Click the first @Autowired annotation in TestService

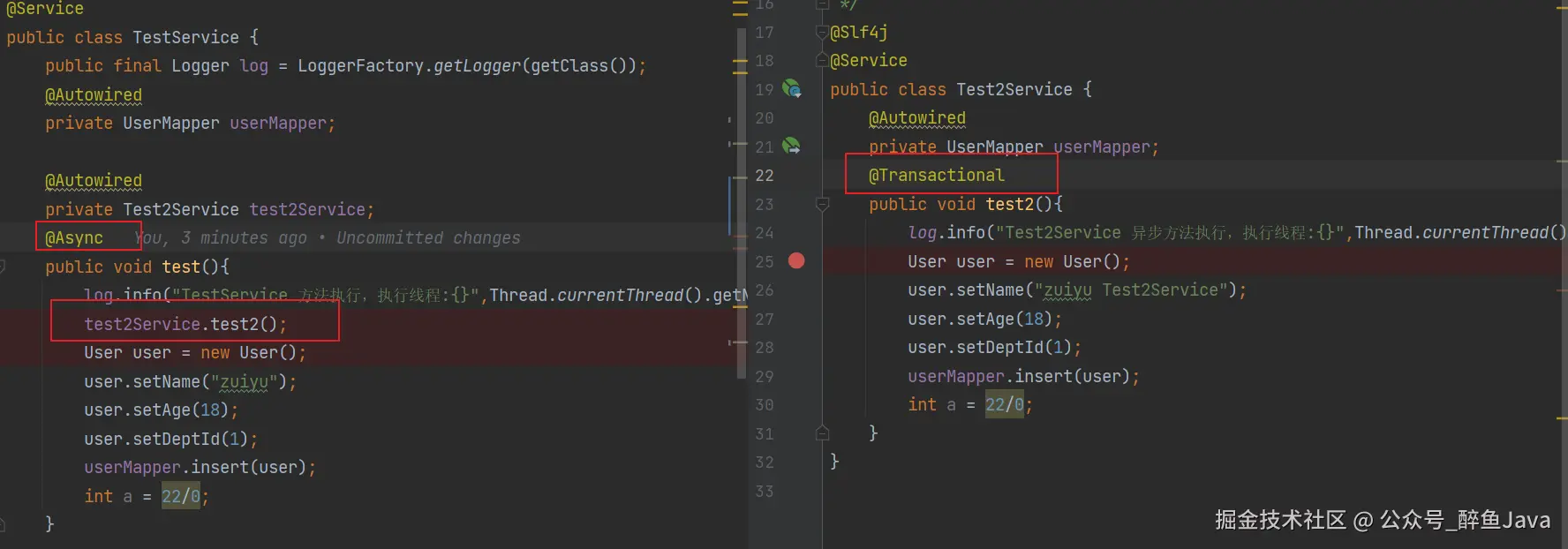tap(94, 94)
